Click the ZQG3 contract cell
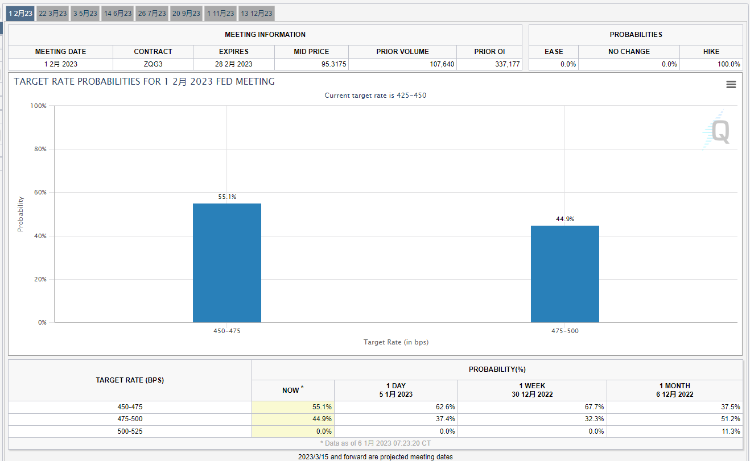Screen dimensions: 750x461 pos(152,64)
